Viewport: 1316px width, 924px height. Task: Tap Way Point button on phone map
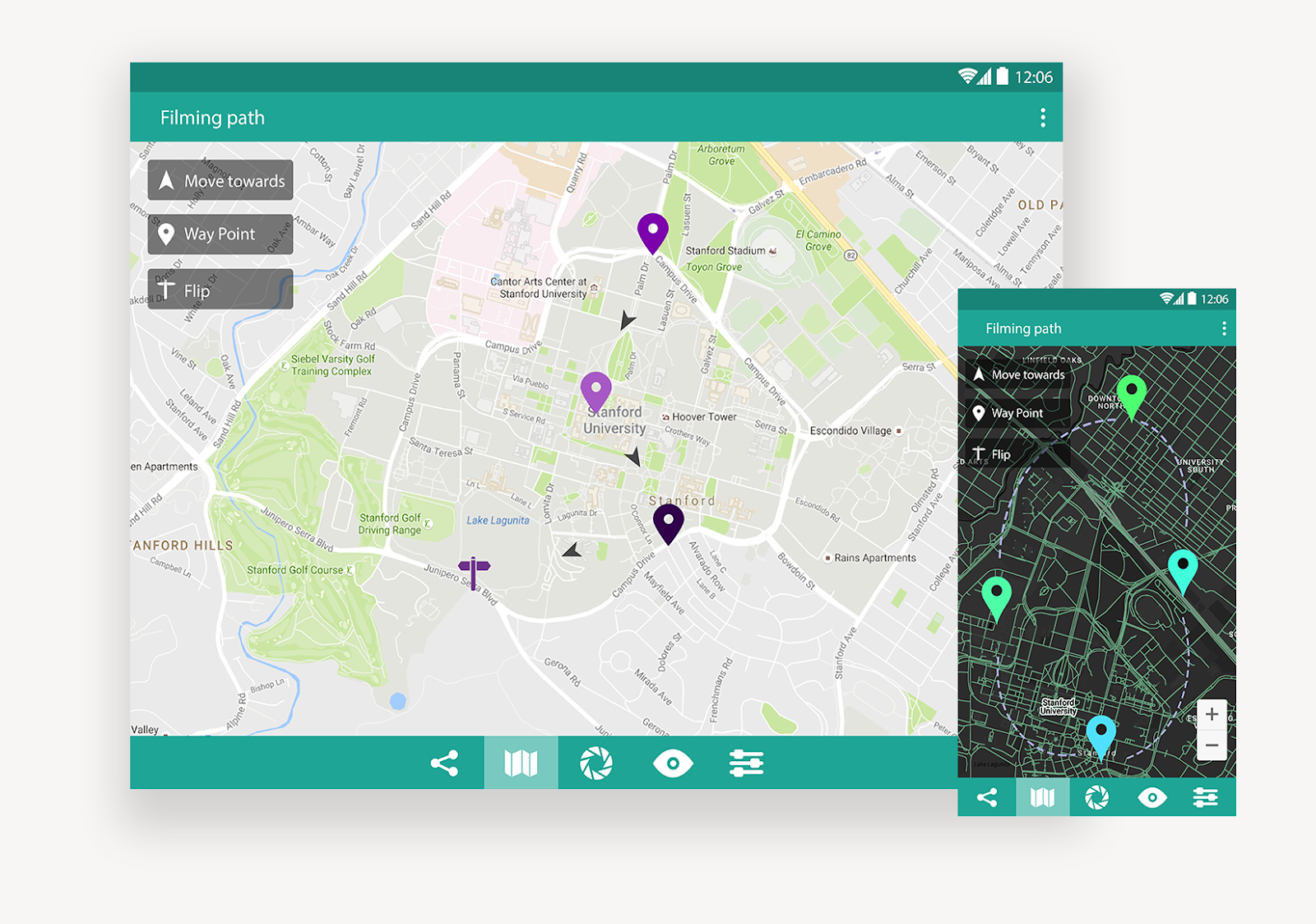pos(1018,413)
